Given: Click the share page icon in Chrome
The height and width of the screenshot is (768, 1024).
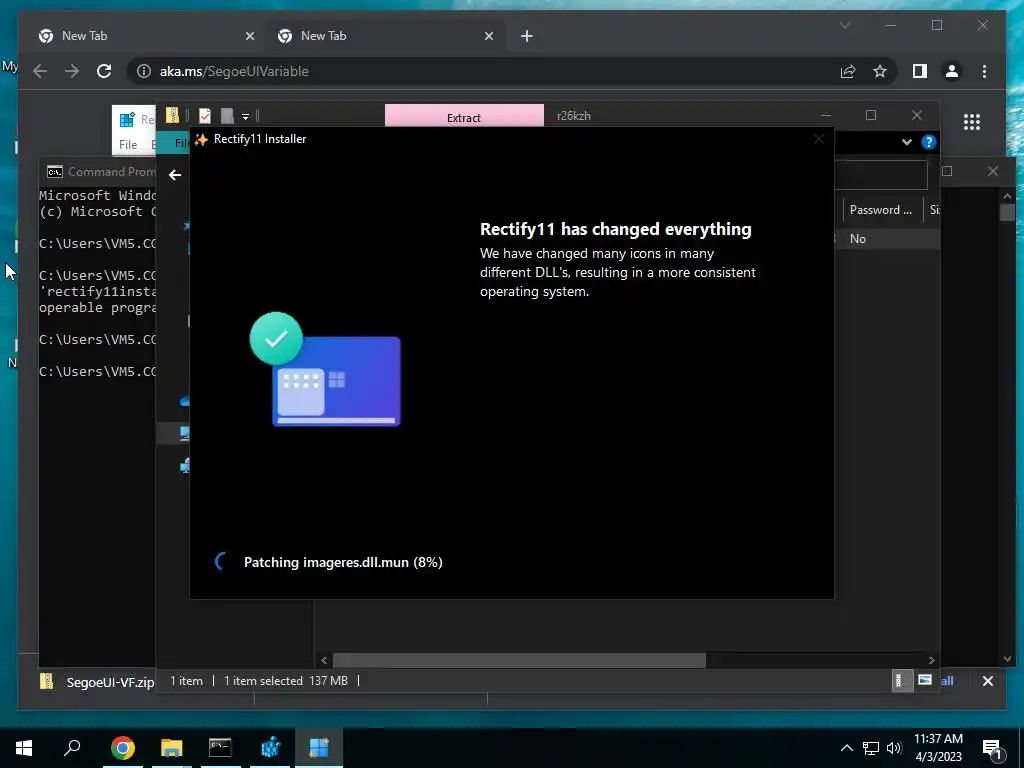Looking at the screenshot, I should pos(848,71).
